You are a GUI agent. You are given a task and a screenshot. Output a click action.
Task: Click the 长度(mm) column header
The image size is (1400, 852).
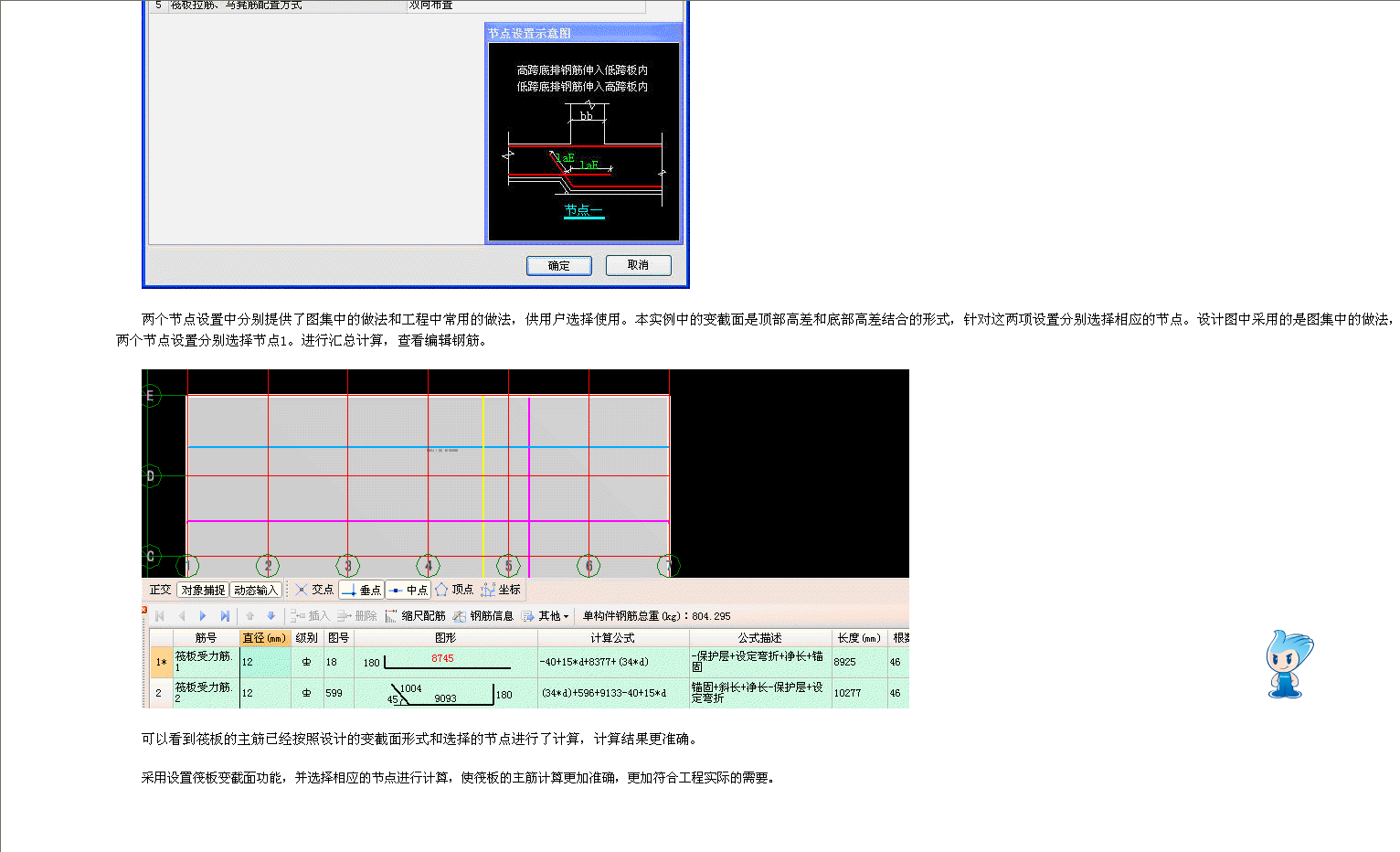(x=859, y=638)
